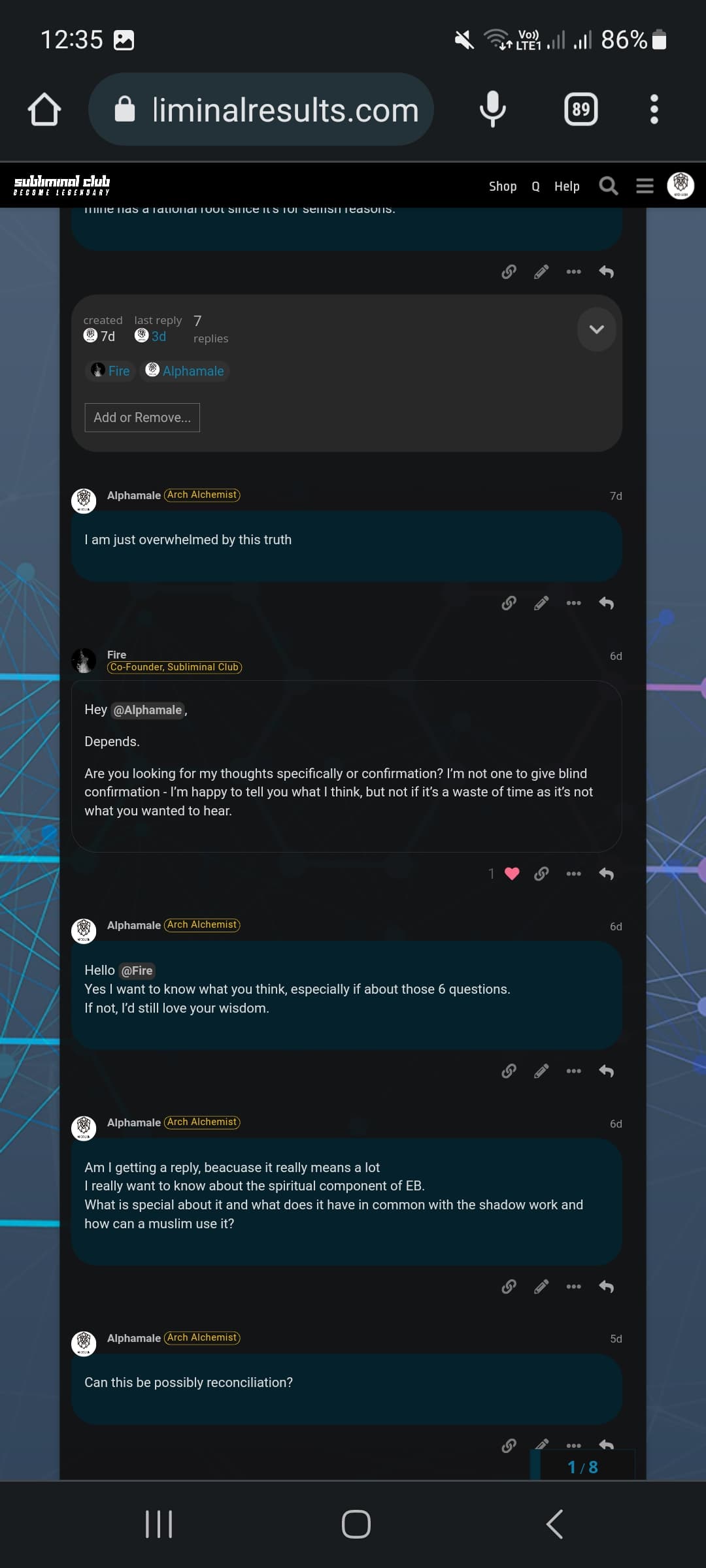Tap the 1 / 8 topic progress indicator

[582, 1467]
